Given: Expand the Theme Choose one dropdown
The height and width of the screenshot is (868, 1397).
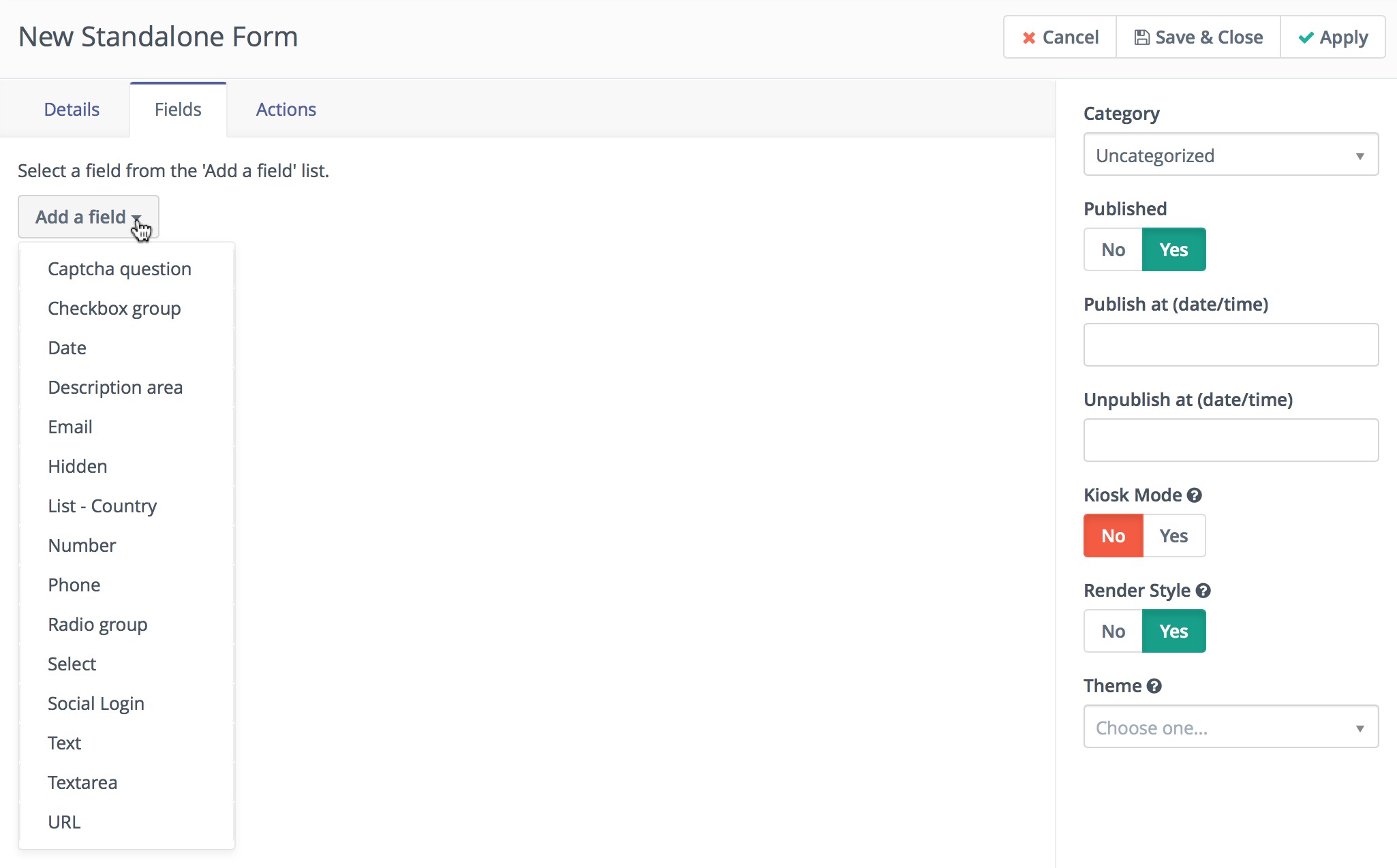Looking at the screenshot, I should tap(1231, 728).
